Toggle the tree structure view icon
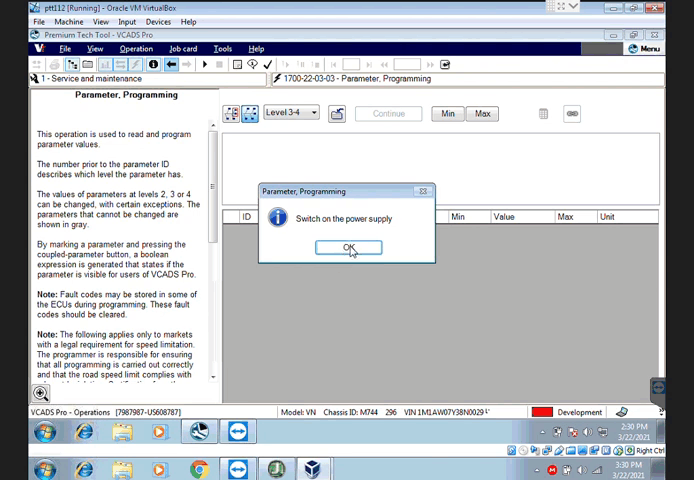The width and height of the screenshot is (694, 480). [x=72, y=65]
